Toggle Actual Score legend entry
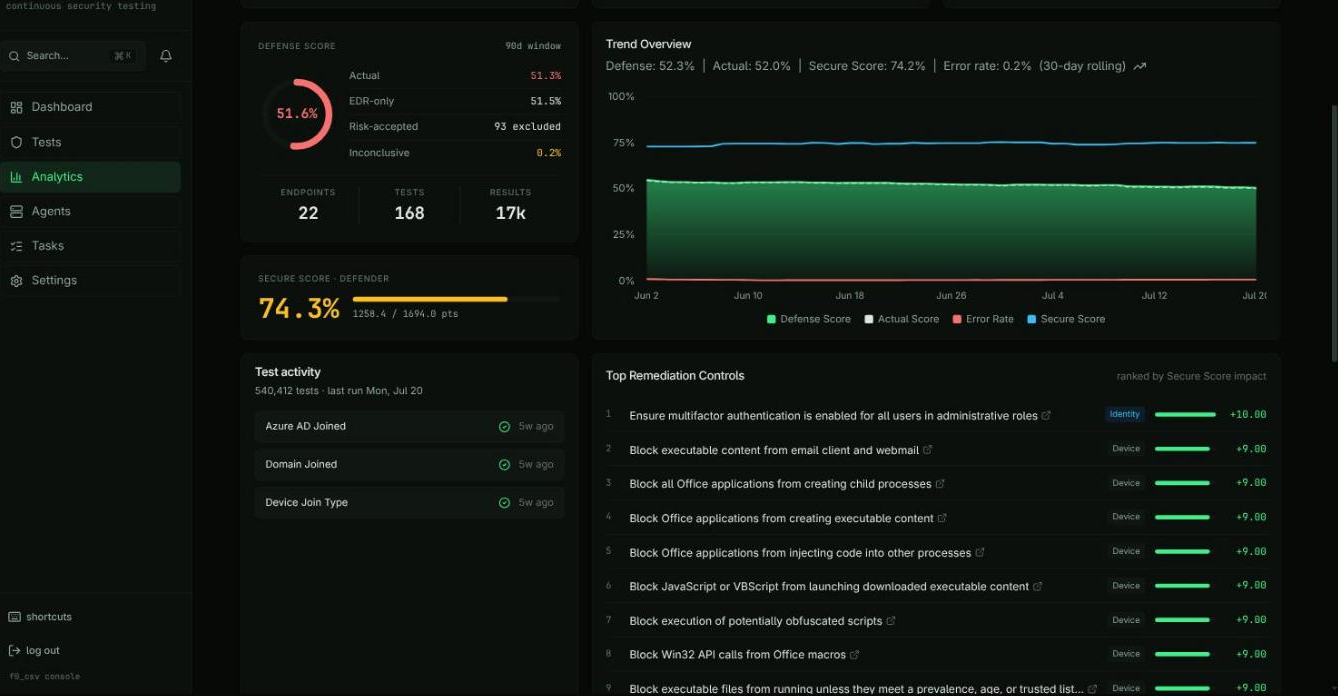 click(901, 319)
